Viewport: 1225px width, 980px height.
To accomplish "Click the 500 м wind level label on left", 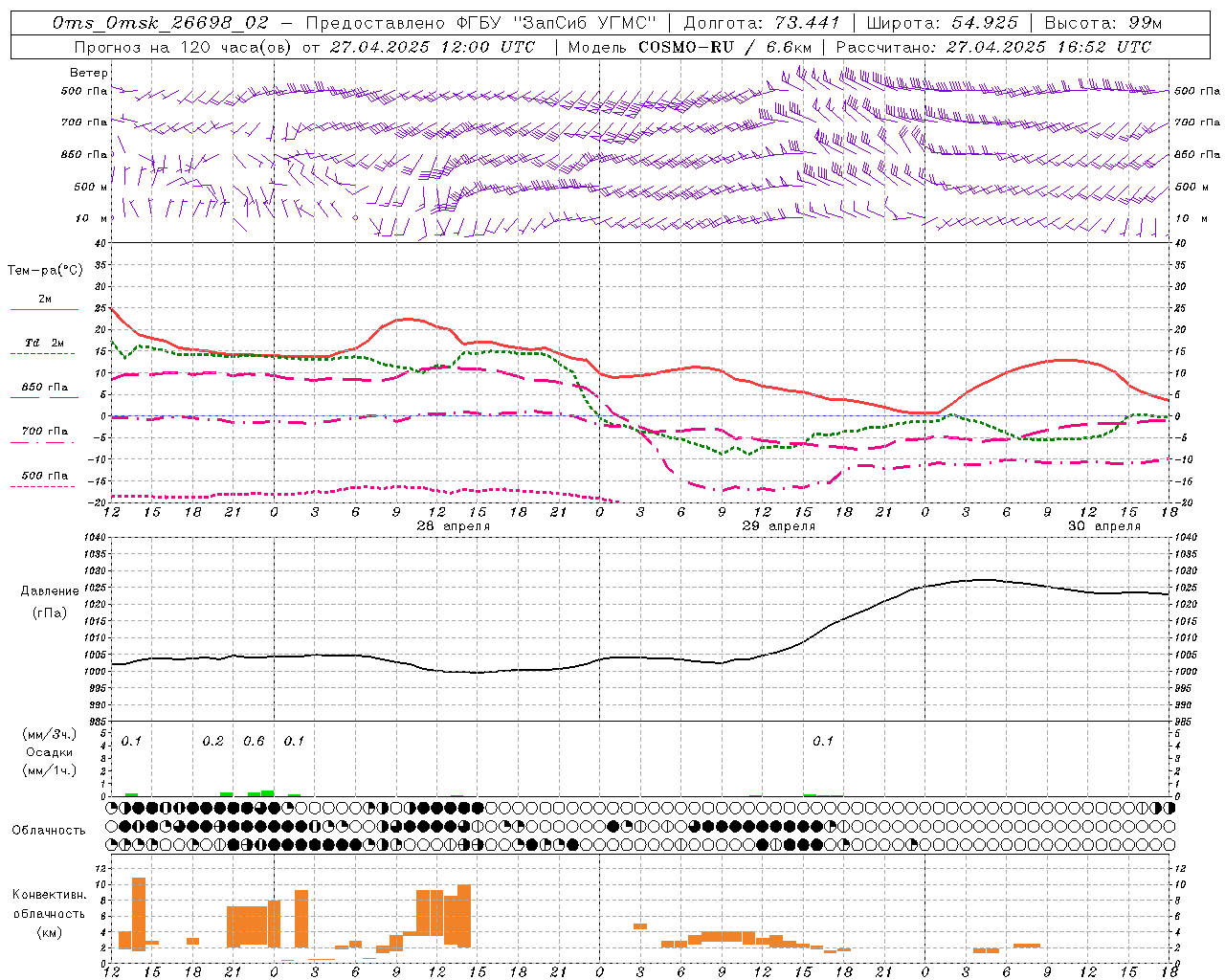I will 91,187.
